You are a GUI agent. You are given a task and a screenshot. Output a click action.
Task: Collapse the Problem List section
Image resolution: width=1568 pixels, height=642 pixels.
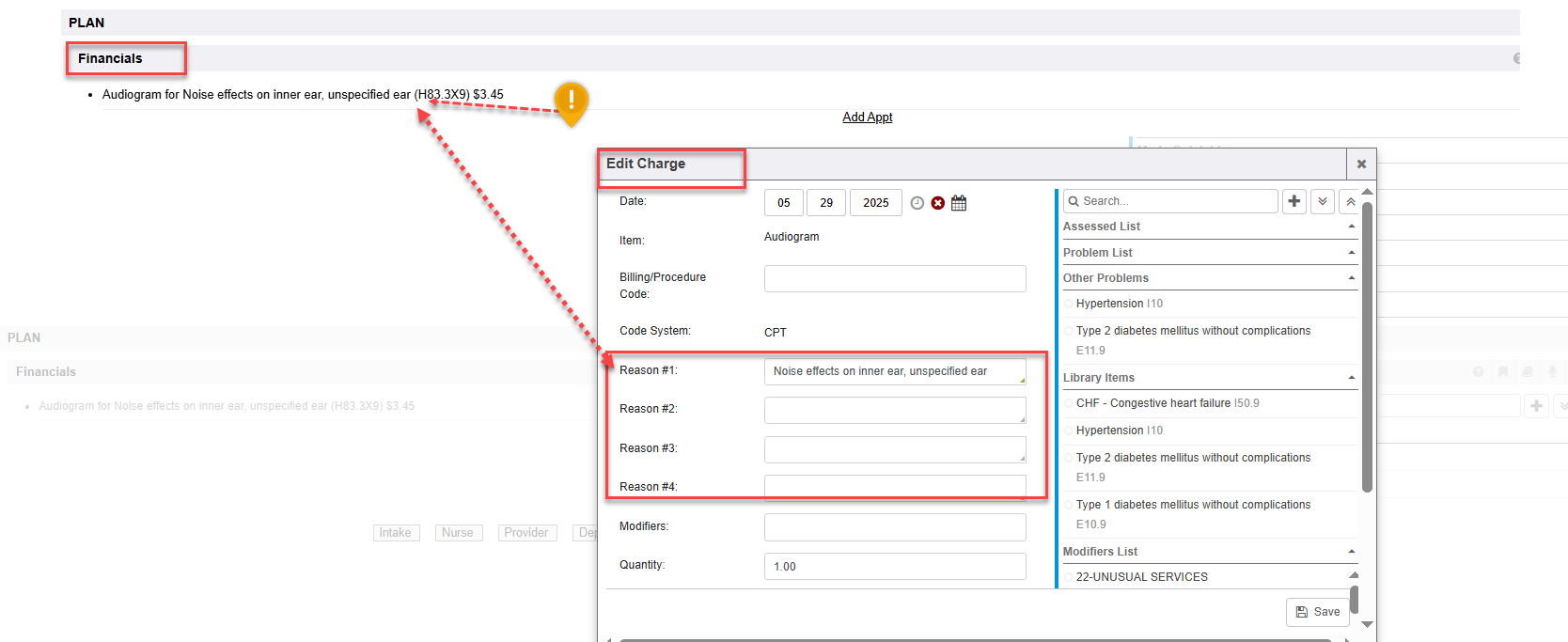[1352, 253]
